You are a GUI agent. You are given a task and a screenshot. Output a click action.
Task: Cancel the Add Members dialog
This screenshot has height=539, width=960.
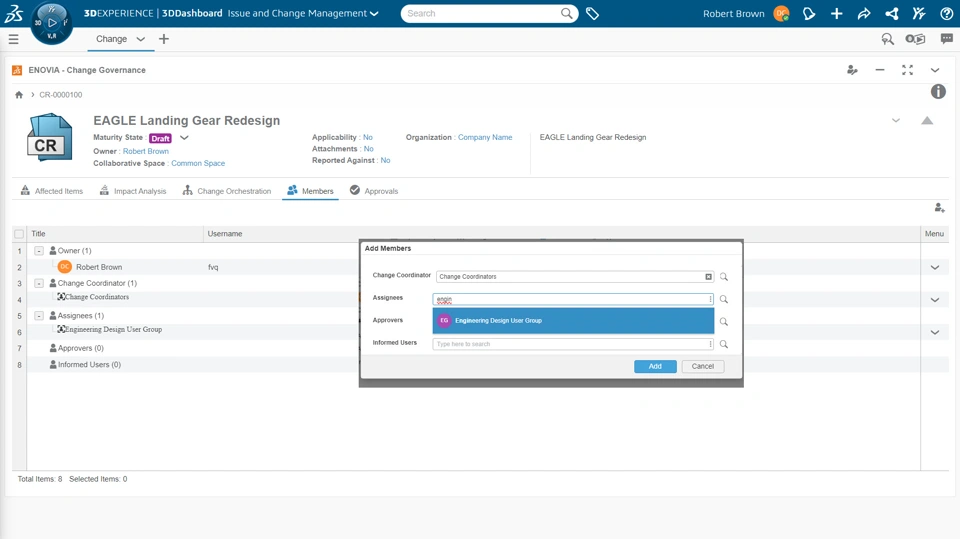coord(703,366)
